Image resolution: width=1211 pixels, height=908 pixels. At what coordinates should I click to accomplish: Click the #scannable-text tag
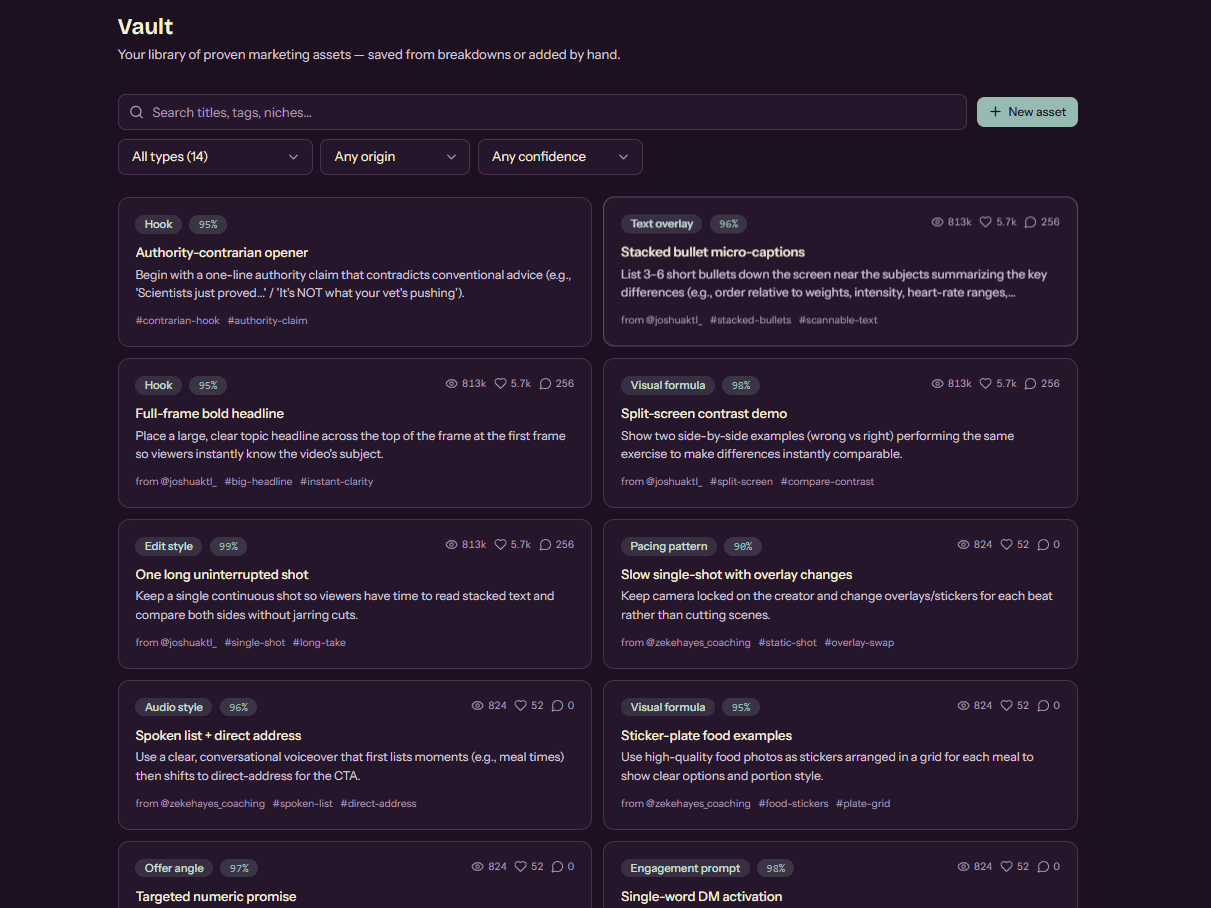(838, 320)
